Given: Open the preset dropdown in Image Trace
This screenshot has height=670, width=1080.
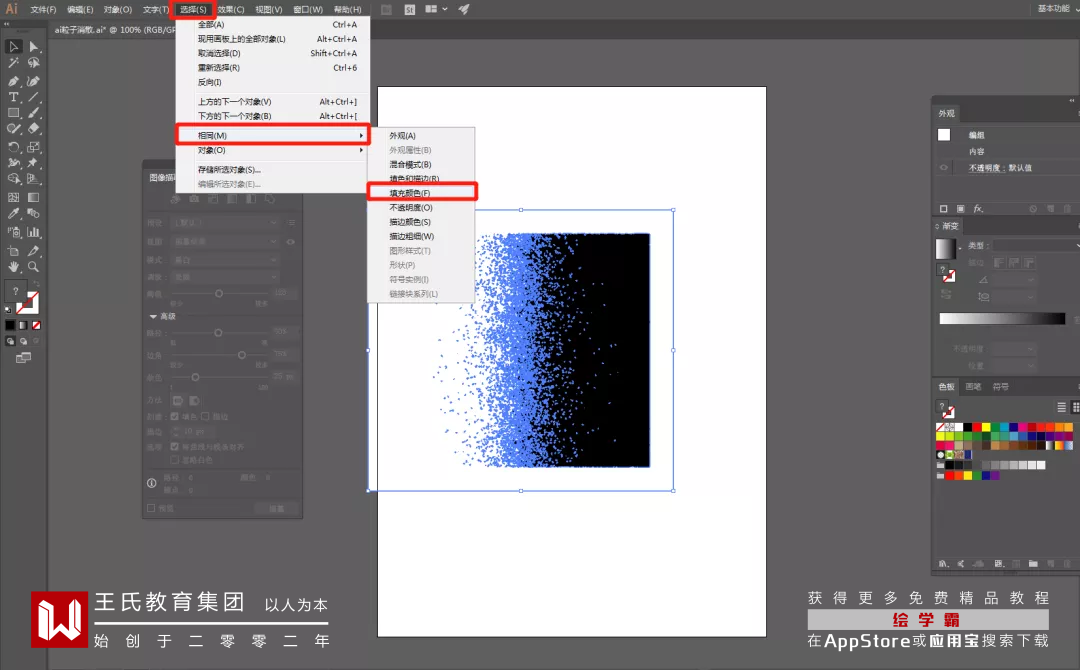Looking at the screenshot, I should pos(226,223).
